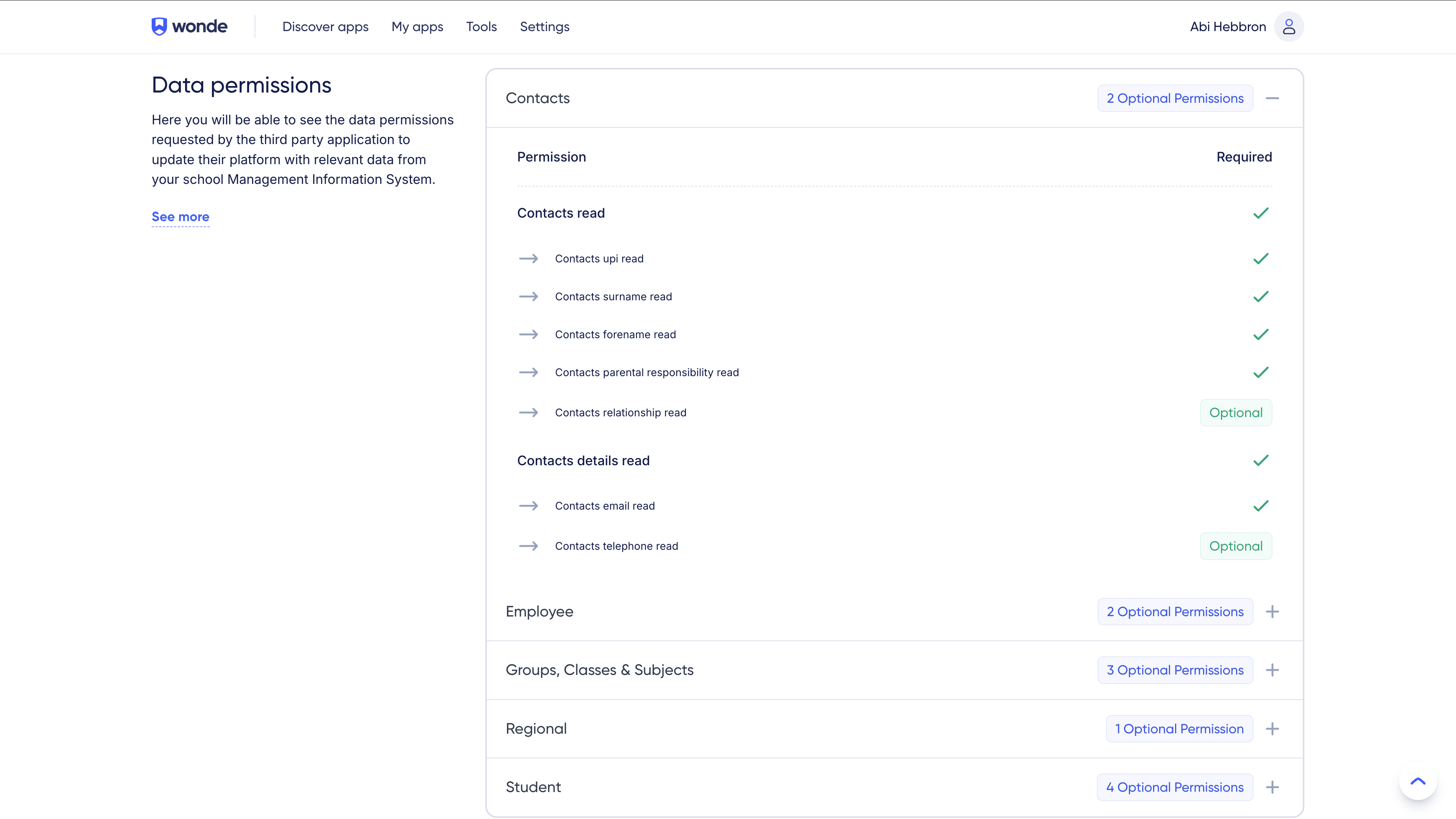The width and height of the screenshot is (1456, 819).
Task: Click the See more link
Action: coord(180,217)
